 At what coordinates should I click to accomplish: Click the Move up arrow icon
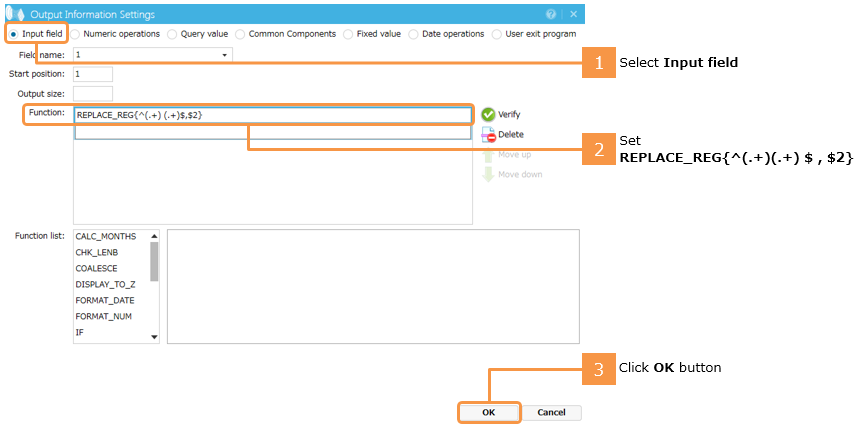[x=488, y=155]
